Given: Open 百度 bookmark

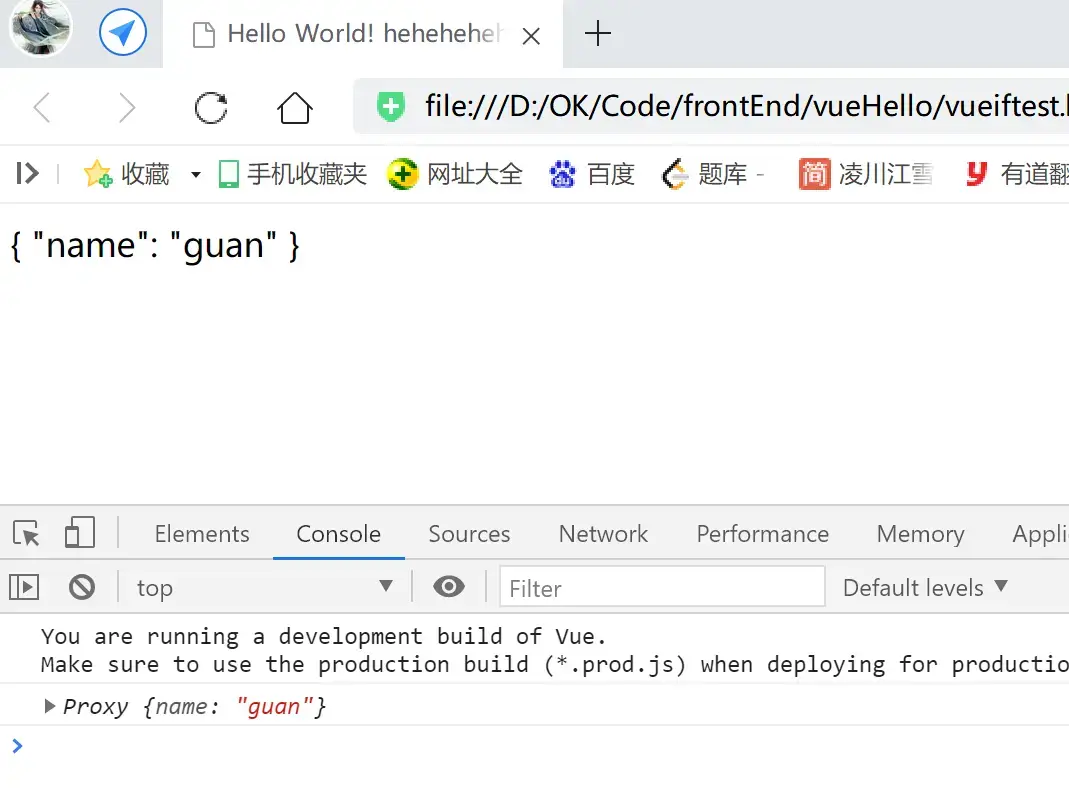Looking at the screenshot, I should 592,174.
